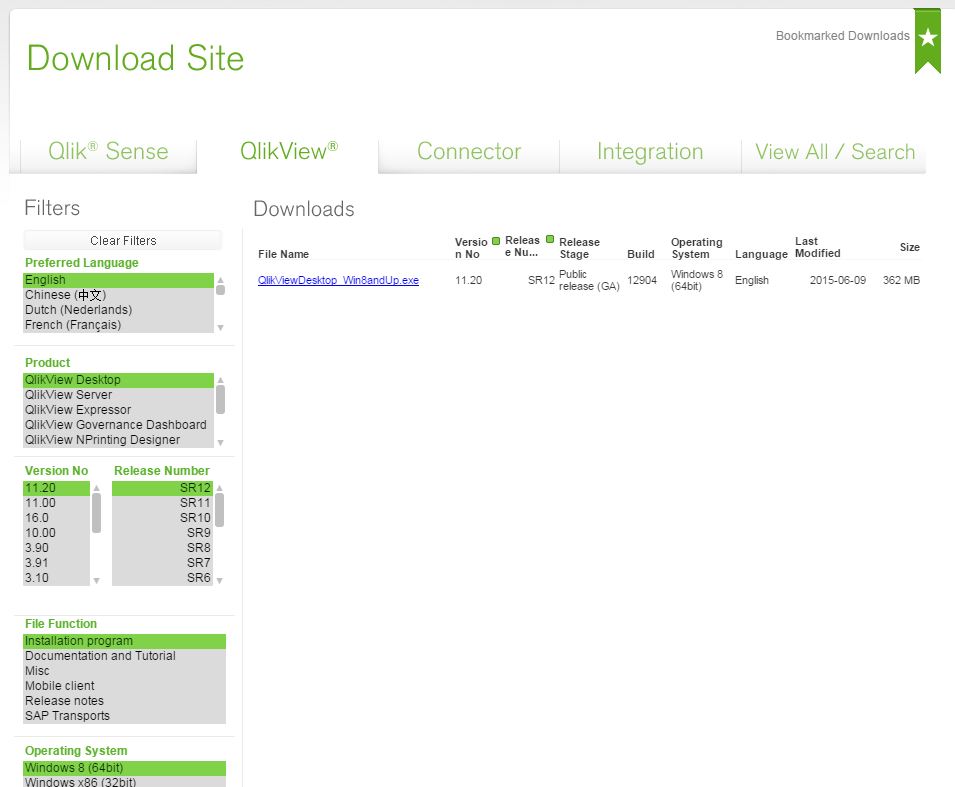The height and width of the screenshot is (787, 955).
Task: Select Windows x86 (32bit) operating system
Action: [x=124, y=782]
